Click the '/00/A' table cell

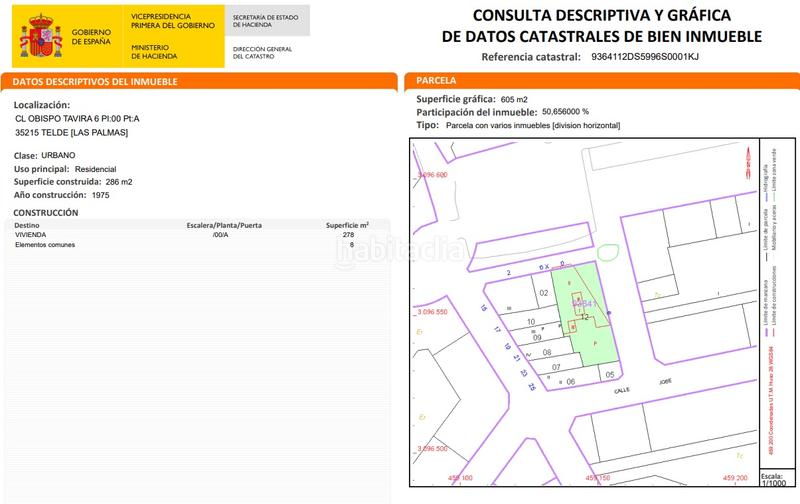tap(220, 235)
